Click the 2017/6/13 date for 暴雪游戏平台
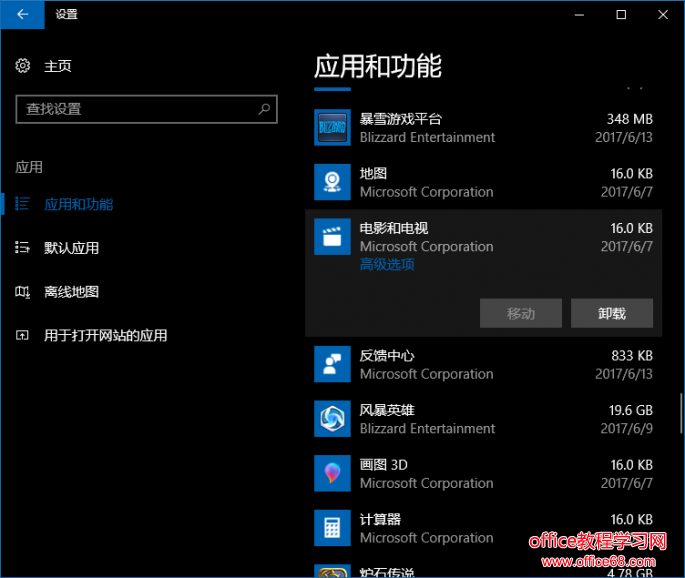This screenshot has height=578, width=685. tap(624, 137)
